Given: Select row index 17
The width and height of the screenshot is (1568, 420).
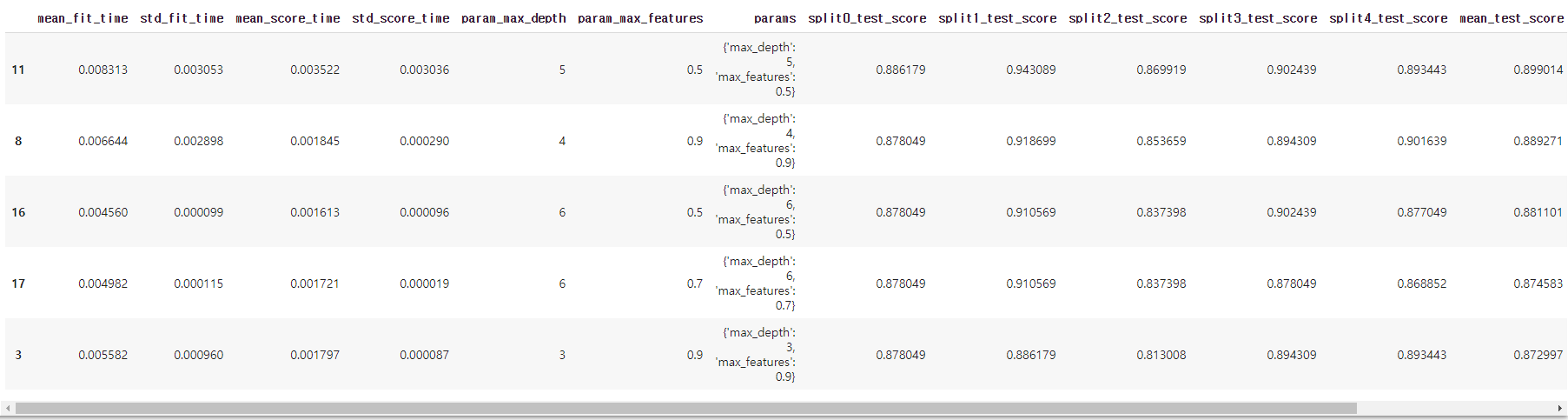Looking at the screenshot, I should tap(18, 283).
